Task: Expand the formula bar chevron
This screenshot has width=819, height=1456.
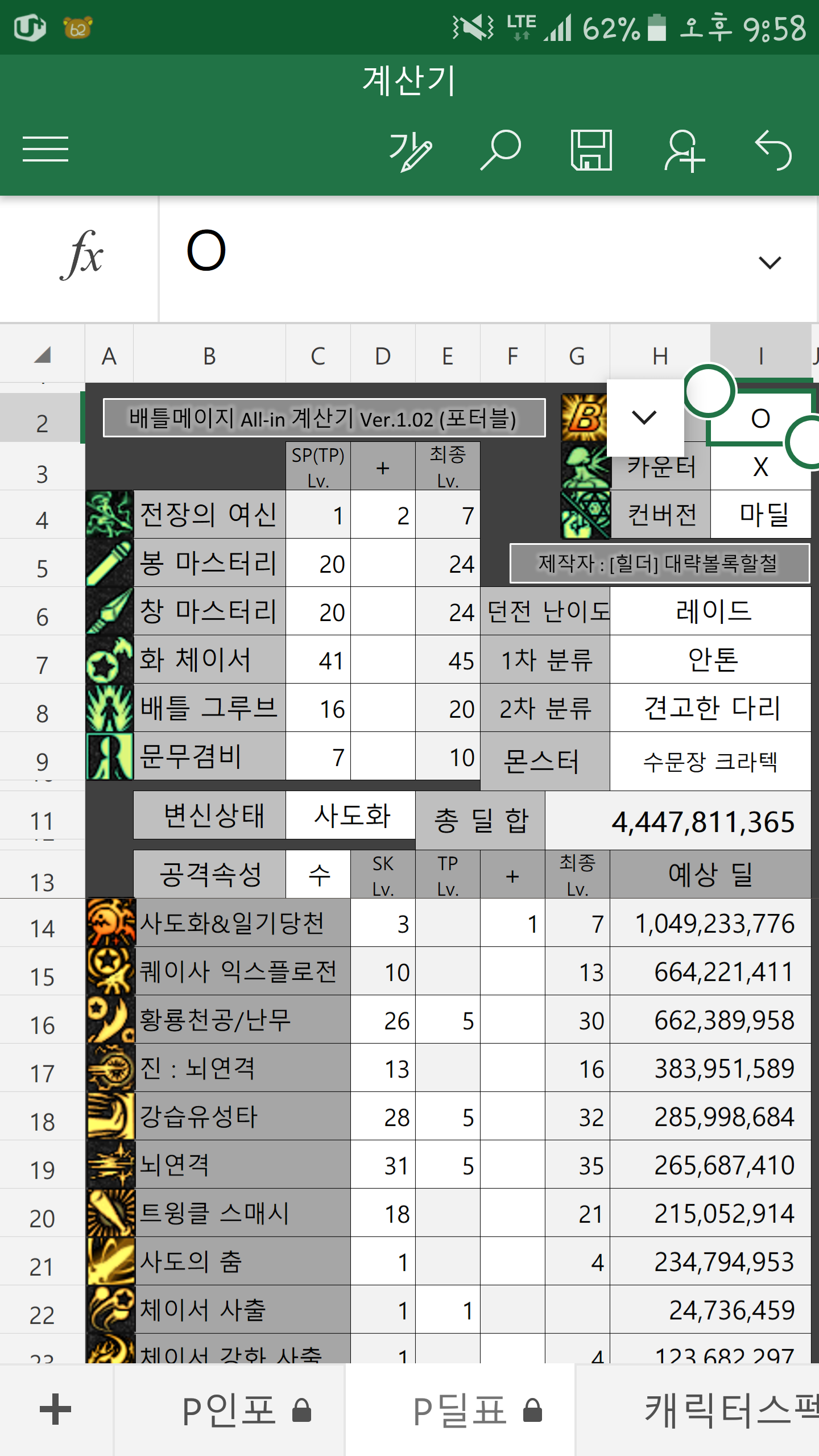Action: click(770, 262)
